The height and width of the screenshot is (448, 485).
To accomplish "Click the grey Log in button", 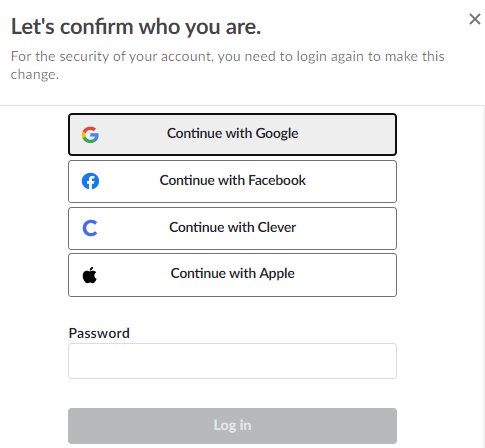I will pos(232,426).
